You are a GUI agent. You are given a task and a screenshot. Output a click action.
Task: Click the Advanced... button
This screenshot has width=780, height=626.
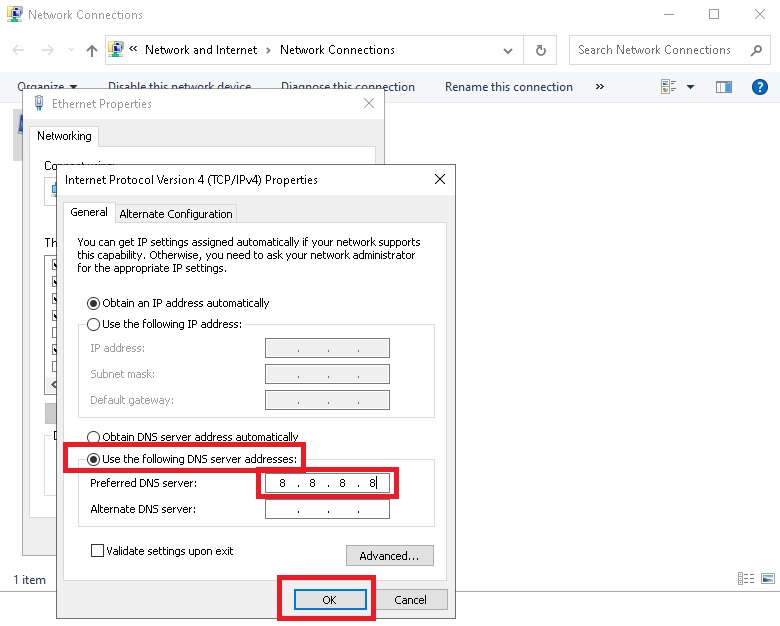[x=389, y=556]
